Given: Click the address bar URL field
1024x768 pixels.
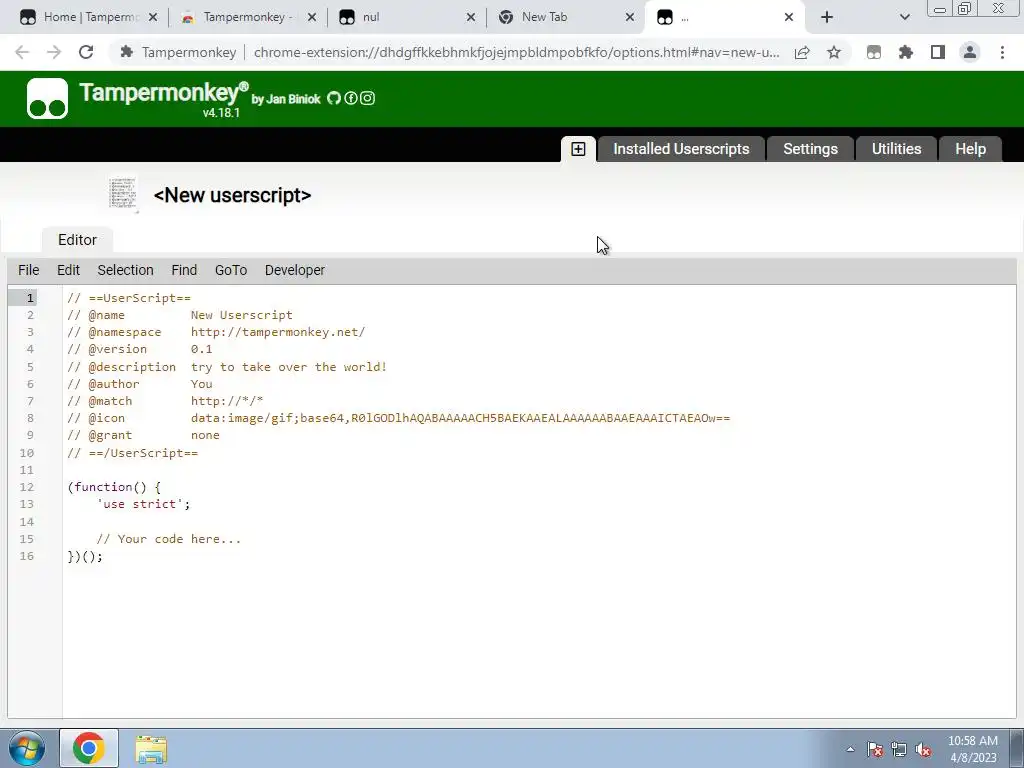Looking at the screenshot, I should [x=516, y=52].
